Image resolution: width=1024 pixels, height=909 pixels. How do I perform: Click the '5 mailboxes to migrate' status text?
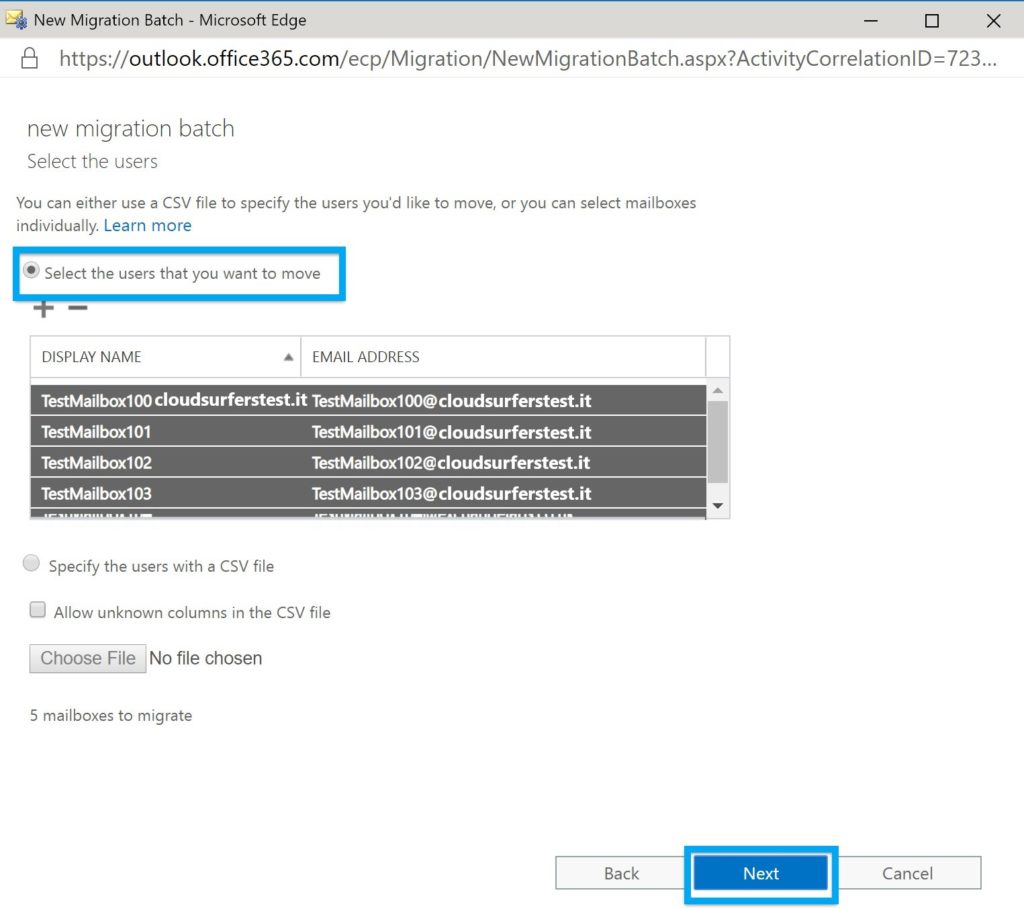(x=111, y=715)
